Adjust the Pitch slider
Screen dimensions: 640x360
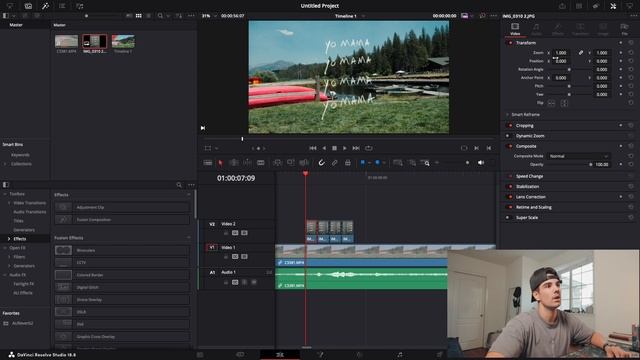(x=569, y=86)
